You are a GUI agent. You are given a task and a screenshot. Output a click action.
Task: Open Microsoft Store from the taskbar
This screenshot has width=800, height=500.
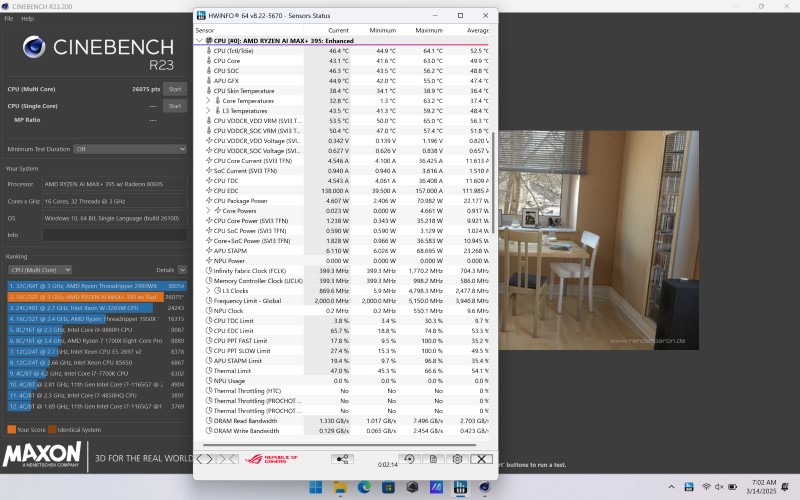coord(388,487)
